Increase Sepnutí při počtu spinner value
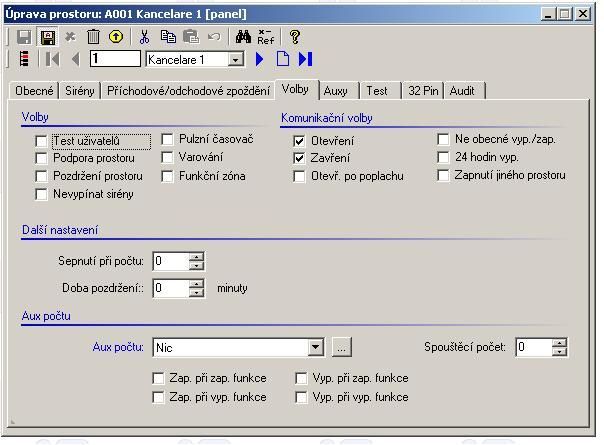Screen dimensions: 604x445 (196, 257)
